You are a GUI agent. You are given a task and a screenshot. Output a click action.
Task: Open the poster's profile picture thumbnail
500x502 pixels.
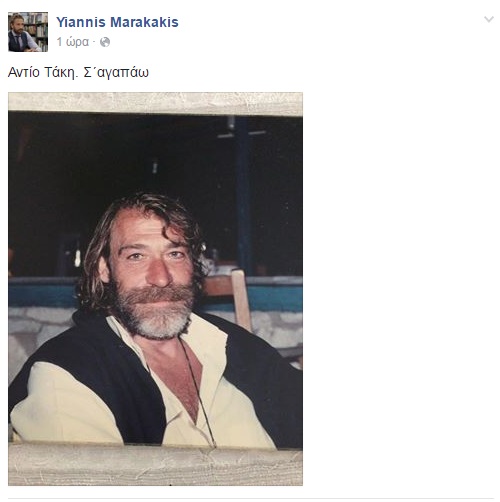28,32
